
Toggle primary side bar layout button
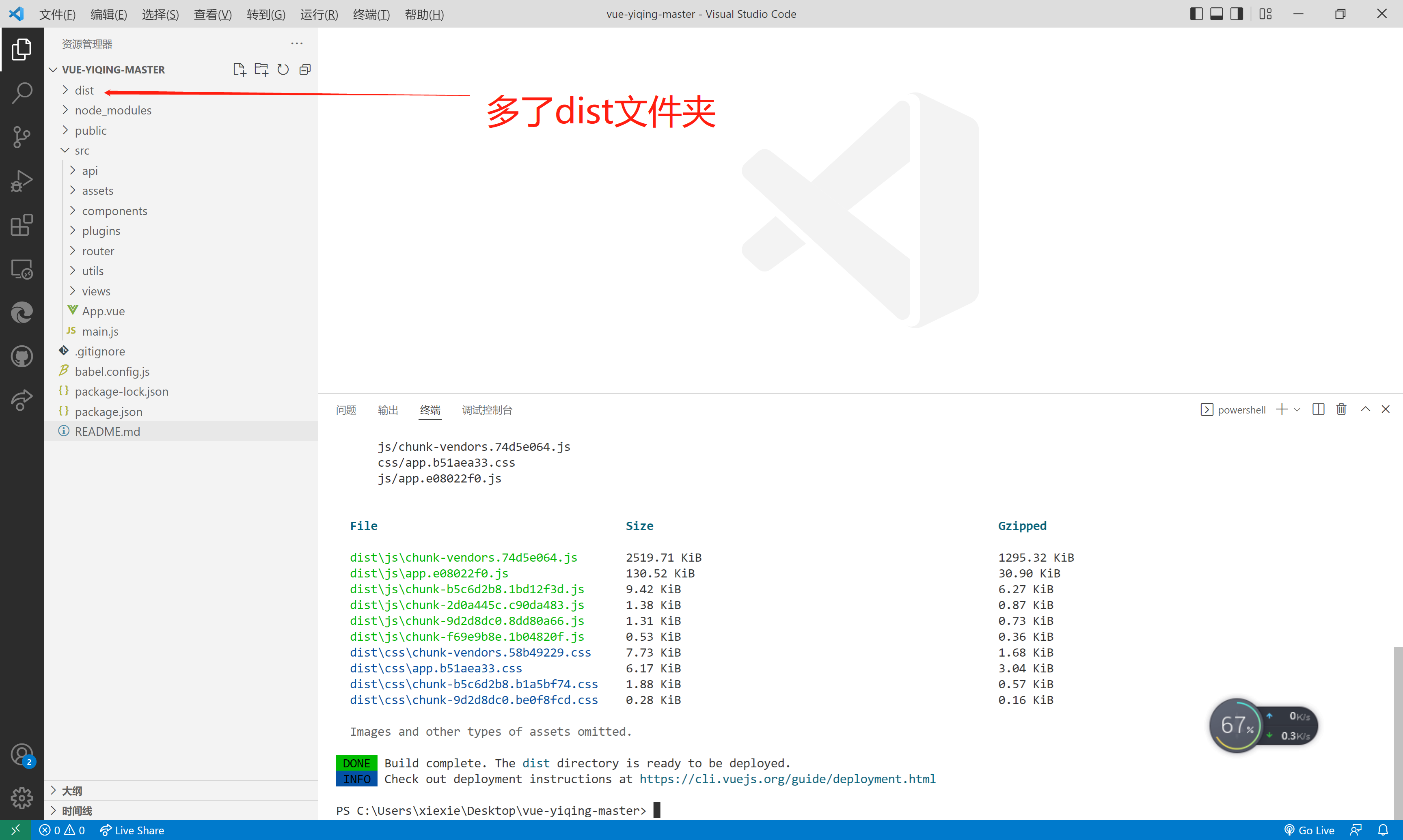1196,14
